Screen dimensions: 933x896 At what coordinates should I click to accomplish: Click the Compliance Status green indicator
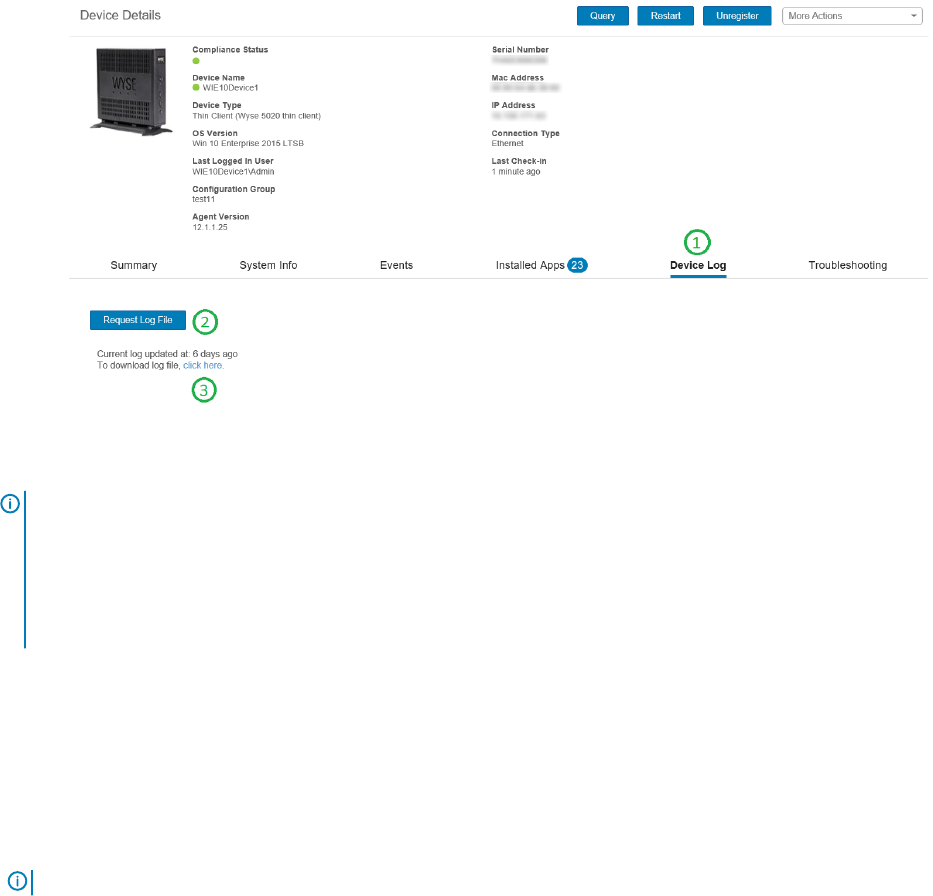196,61
